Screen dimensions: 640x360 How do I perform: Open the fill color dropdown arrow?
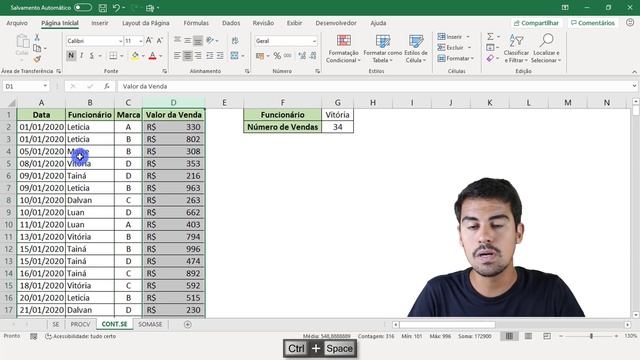143,56
